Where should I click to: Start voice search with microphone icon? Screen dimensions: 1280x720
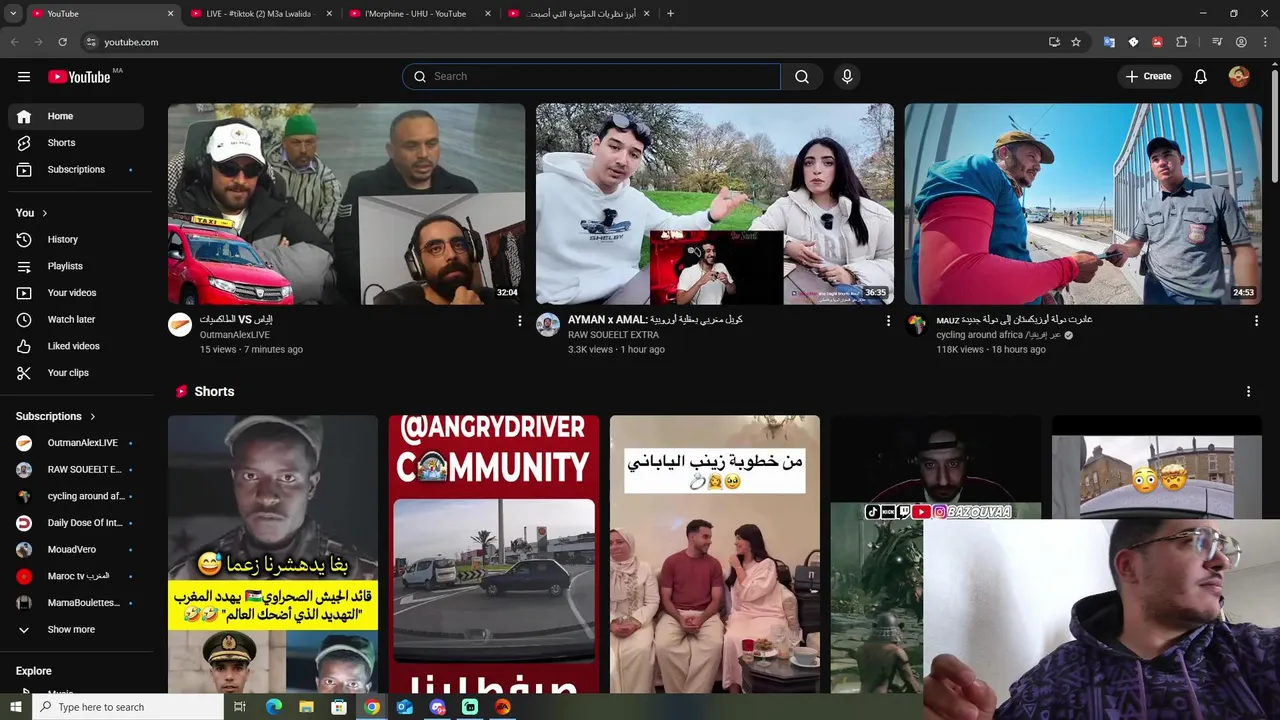[x=847, y=77]
